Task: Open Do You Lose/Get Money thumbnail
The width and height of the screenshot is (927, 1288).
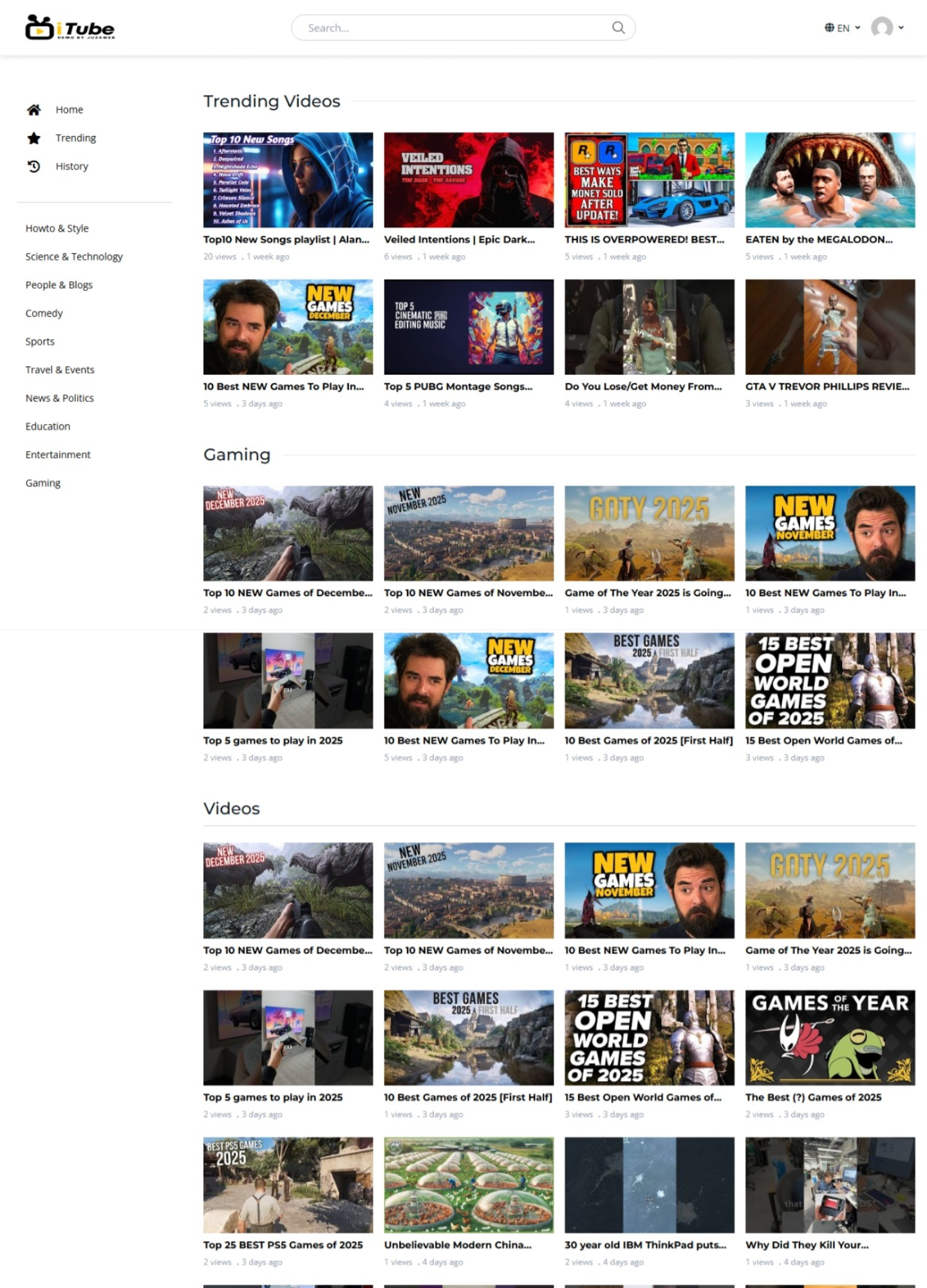Action: click(x=650, y=327)
